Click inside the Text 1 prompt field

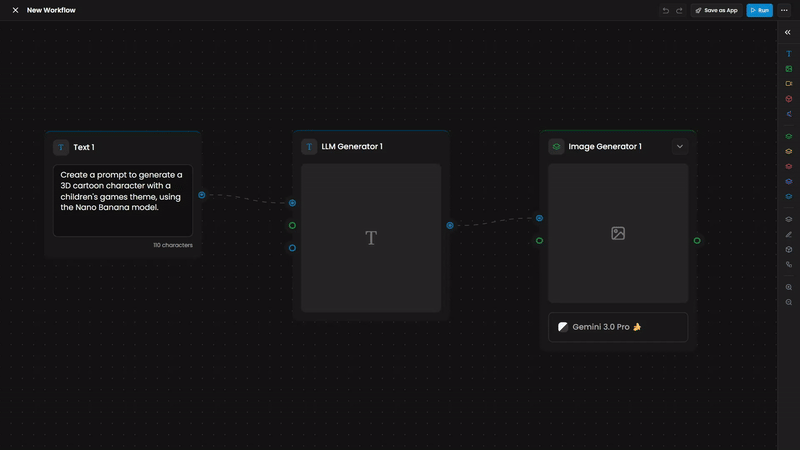pos(122,200)
